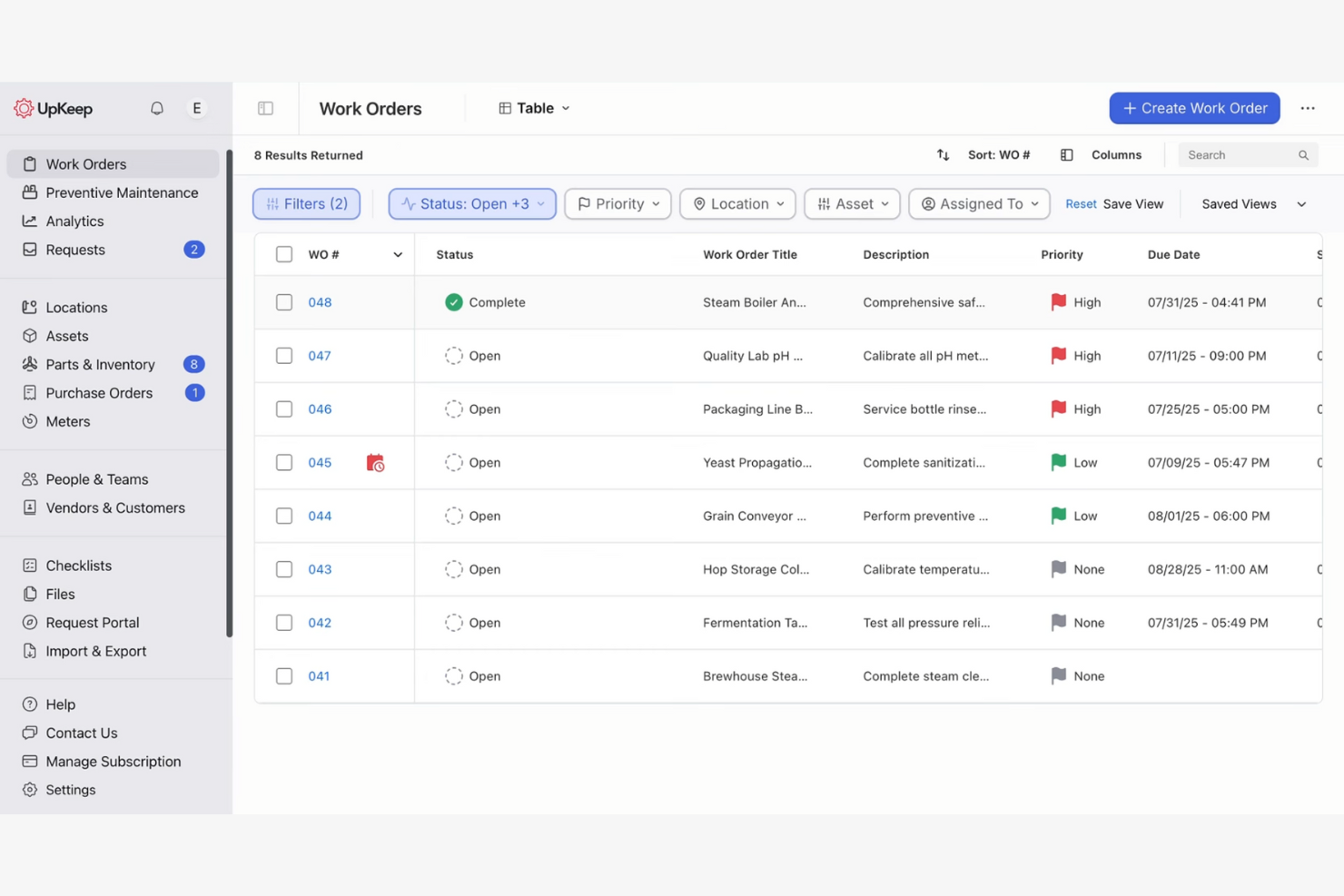The width and height of the screenshot is (1344, 896).
Task: Check the box for work order 046
Action: pyautogui.click(x=284, y=409)
